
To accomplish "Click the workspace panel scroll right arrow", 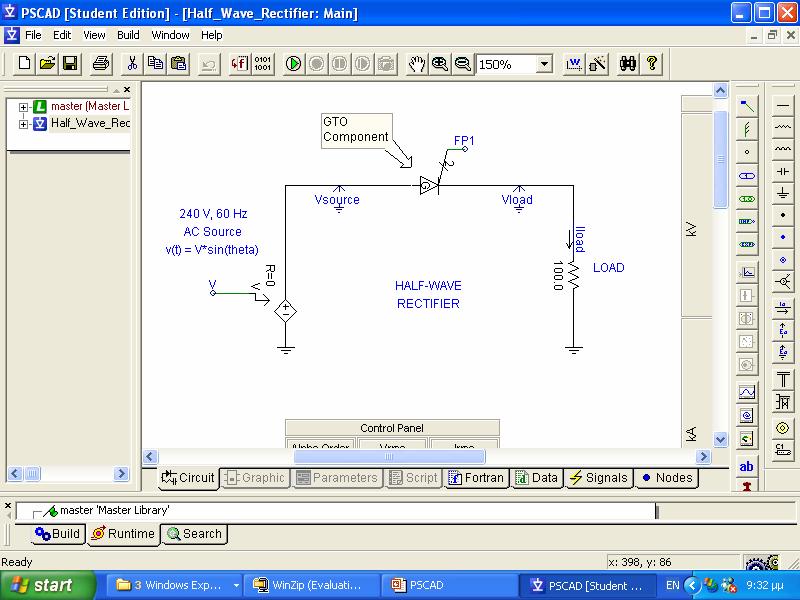I will 121,473.
